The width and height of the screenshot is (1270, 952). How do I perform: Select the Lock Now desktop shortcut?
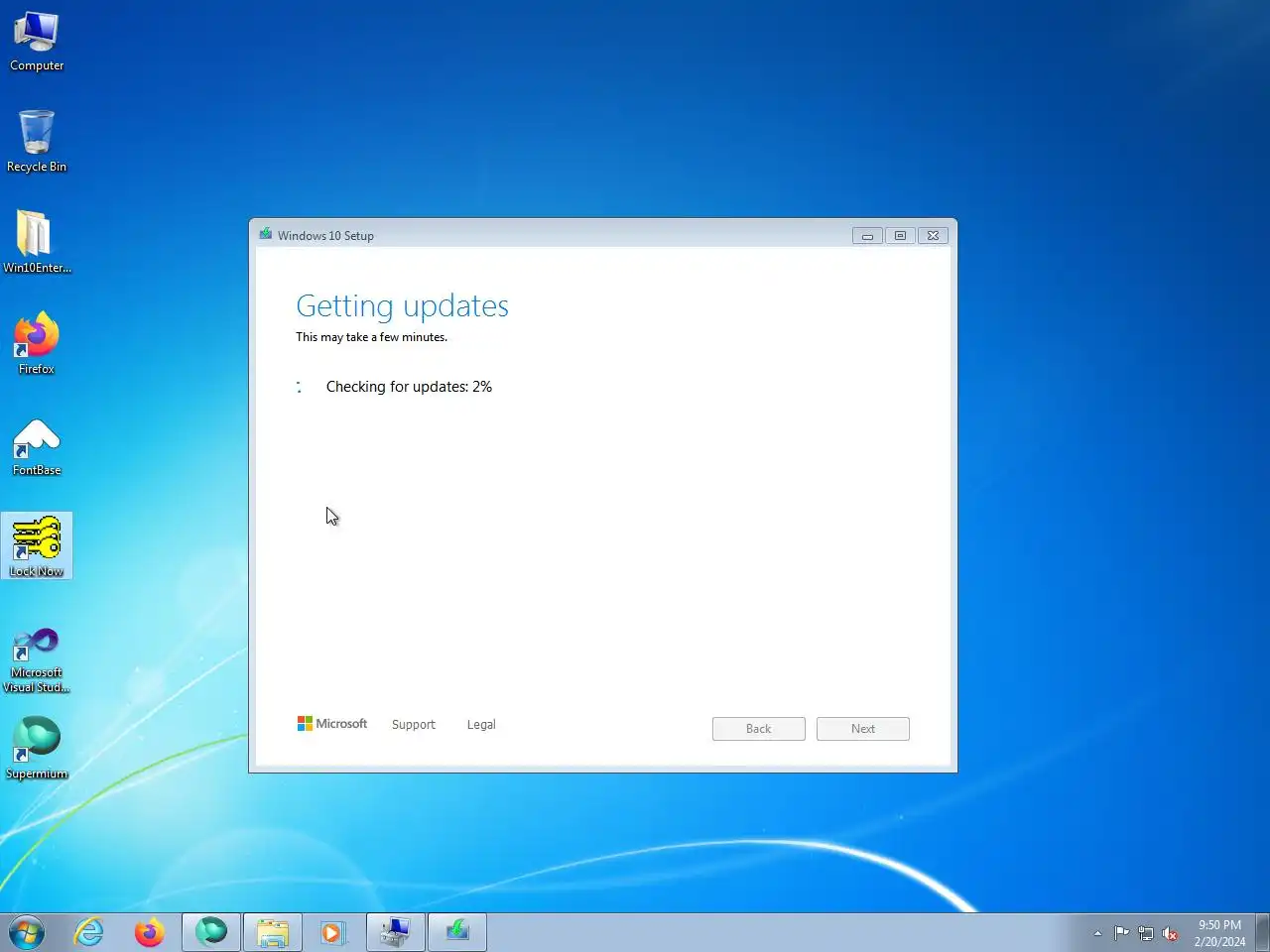(x=37, y=546)
